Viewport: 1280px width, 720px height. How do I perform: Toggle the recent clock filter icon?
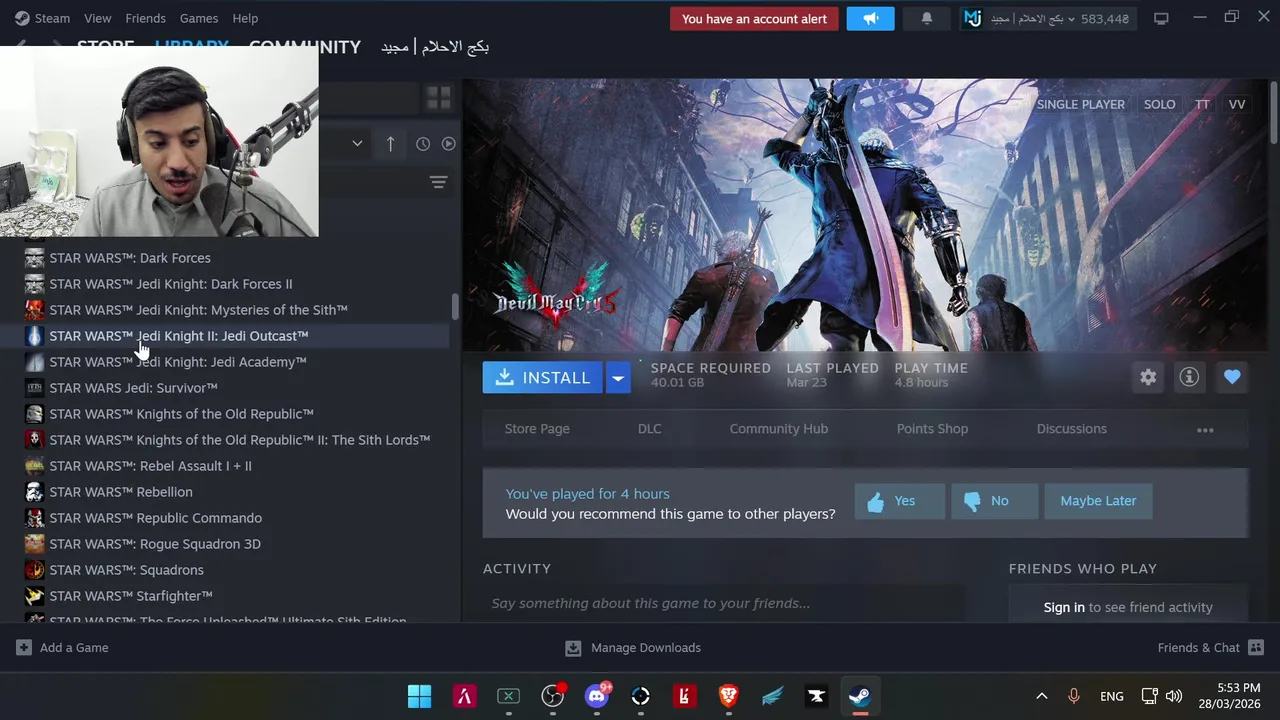423,143
